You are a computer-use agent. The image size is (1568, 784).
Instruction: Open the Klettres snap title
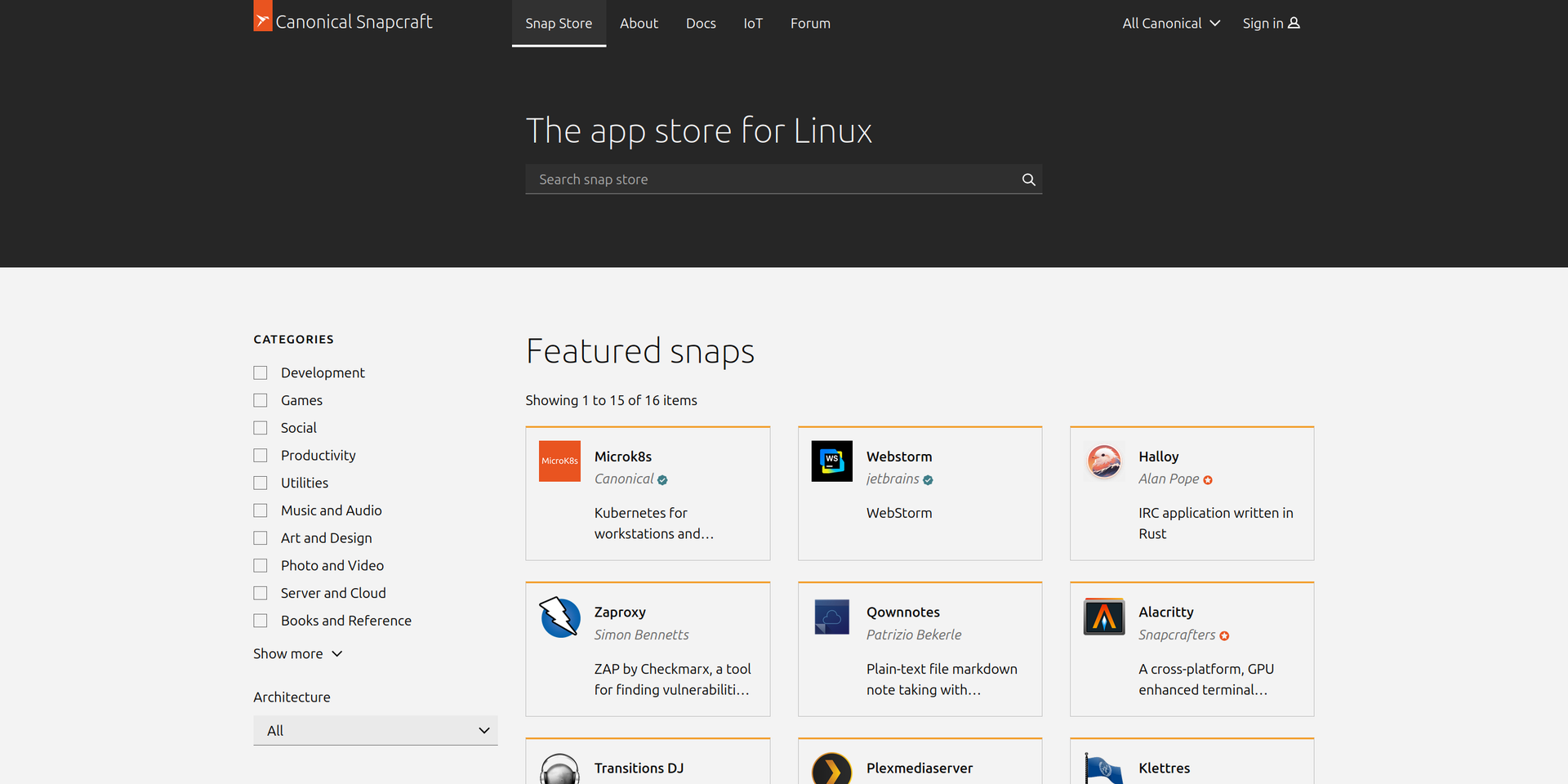(x=1165, y=768)
